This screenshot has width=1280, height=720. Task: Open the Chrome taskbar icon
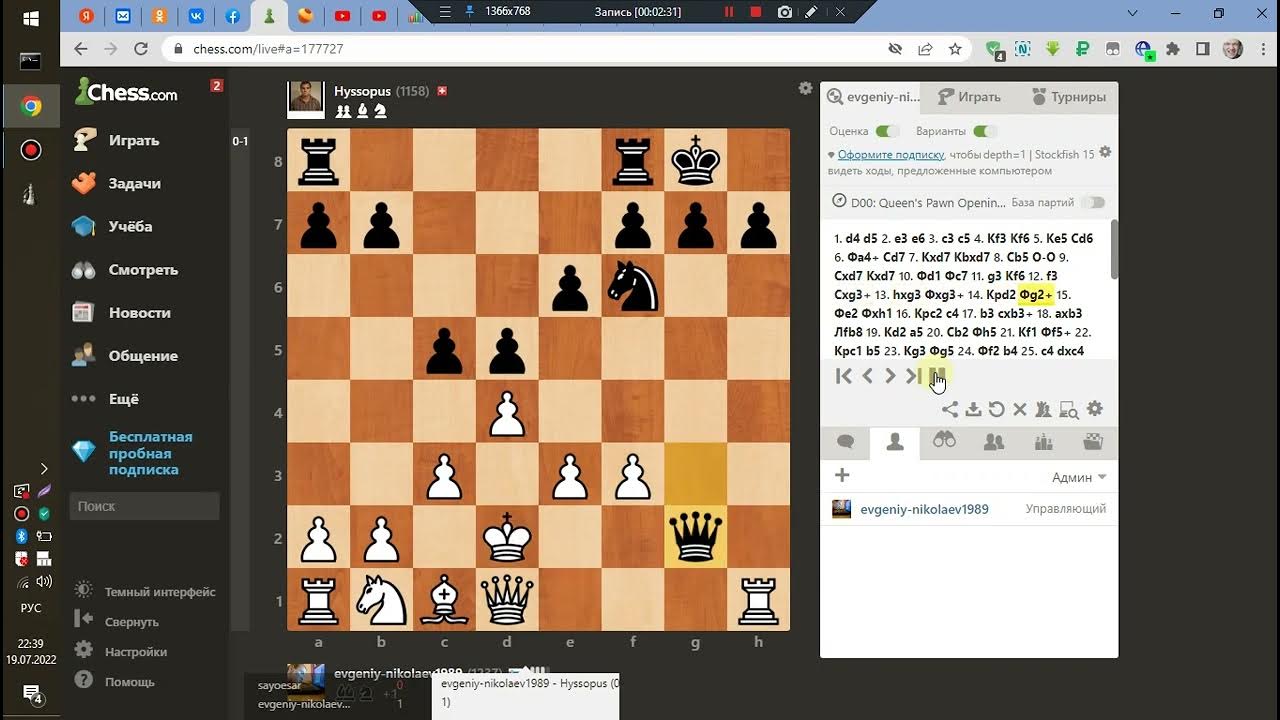[x=31, y=106]
